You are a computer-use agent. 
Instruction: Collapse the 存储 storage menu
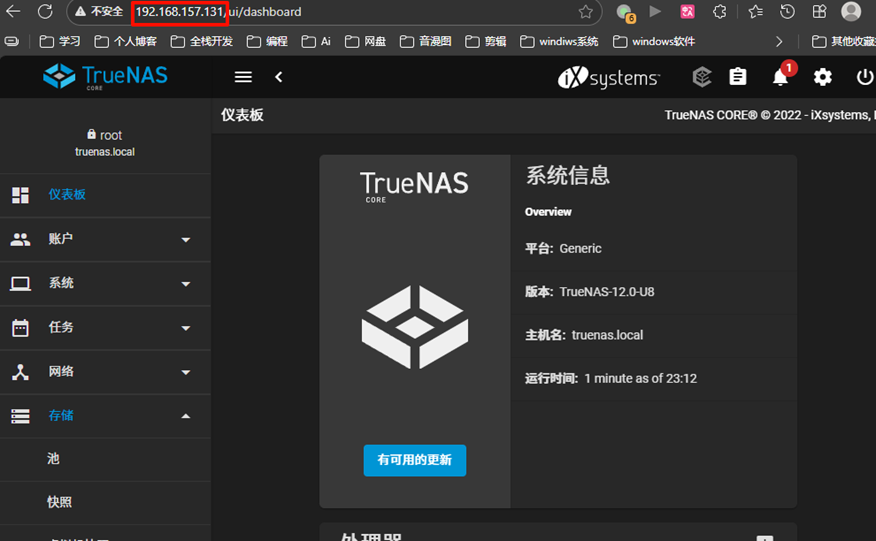point(106,416)
